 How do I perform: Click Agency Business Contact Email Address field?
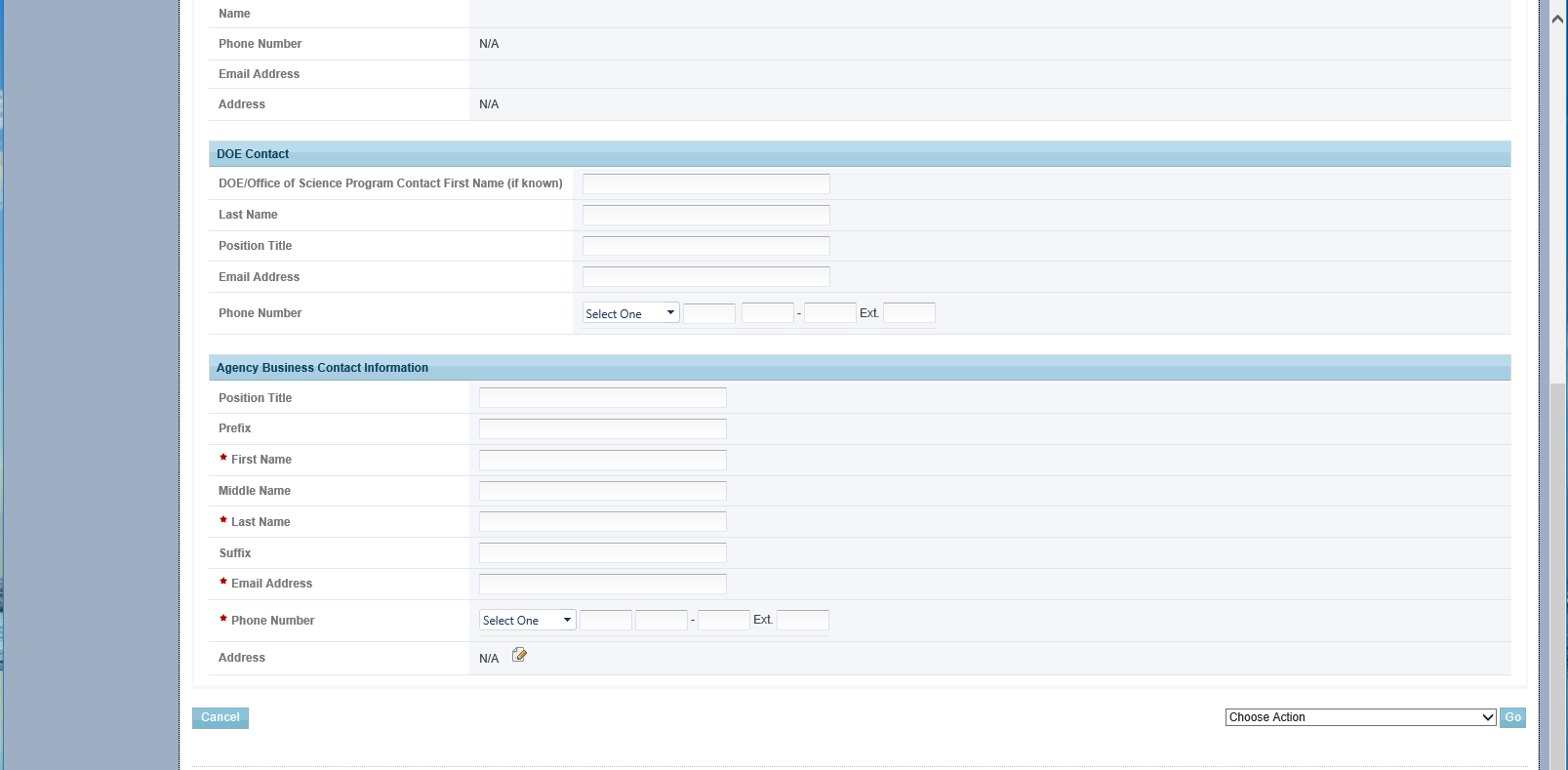tap(603, 584)
